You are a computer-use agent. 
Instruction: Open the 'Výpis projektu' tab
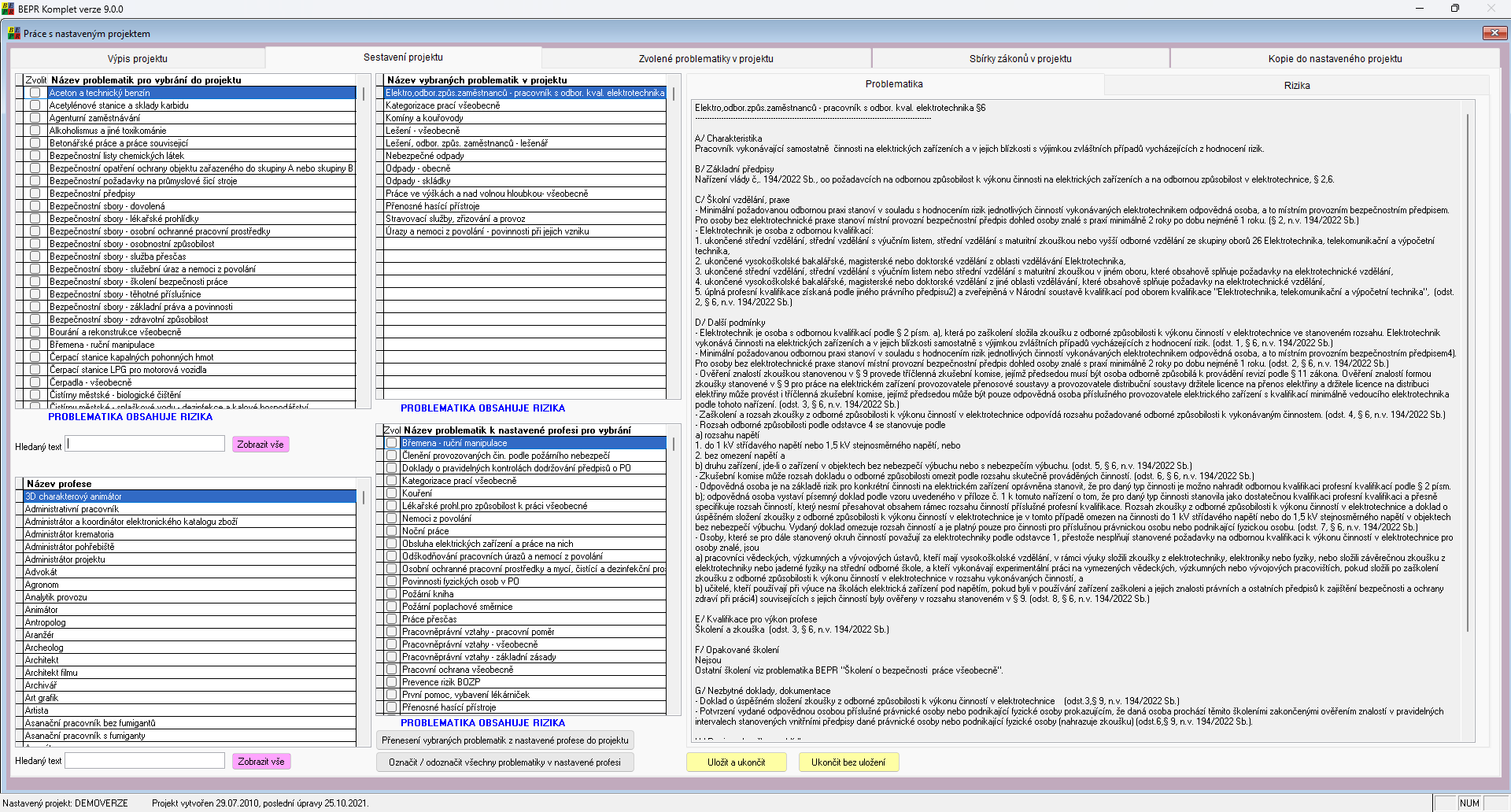point(138,58)
